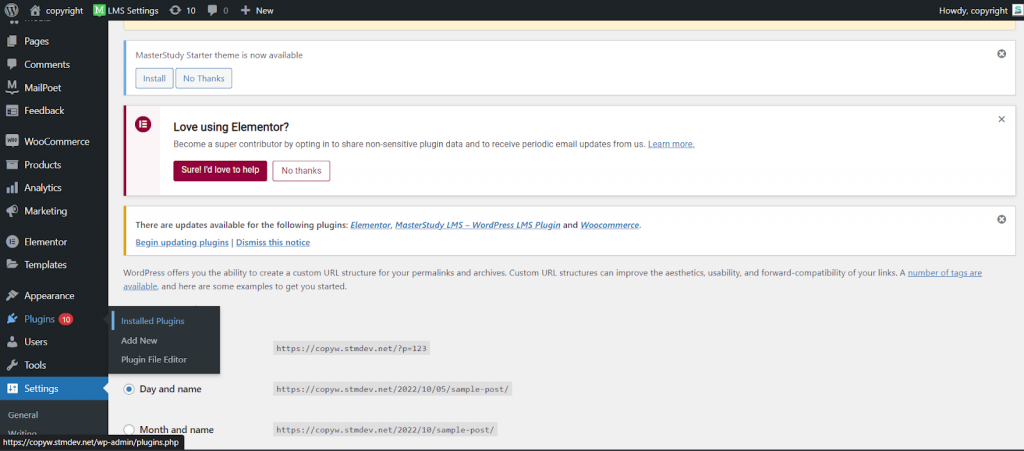
Task: Click the WordPress logo in admin bar
Action: 11,10
